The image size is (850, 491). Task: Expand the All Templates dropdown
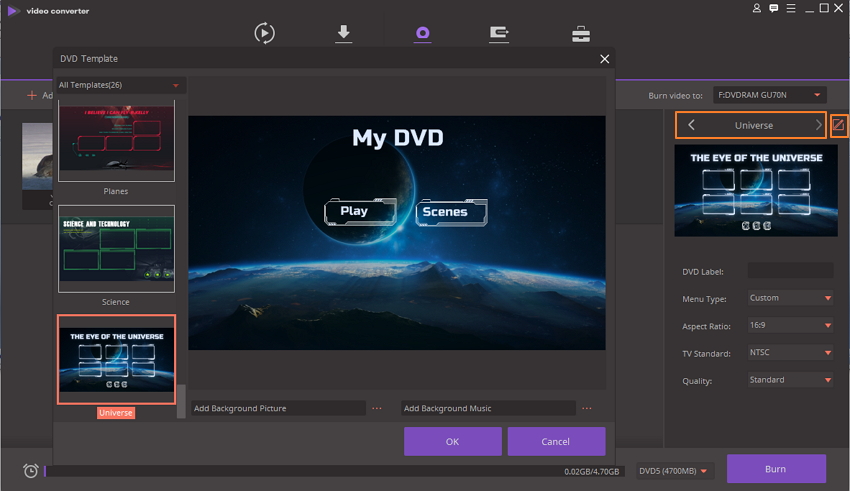[x=121, y=85]
